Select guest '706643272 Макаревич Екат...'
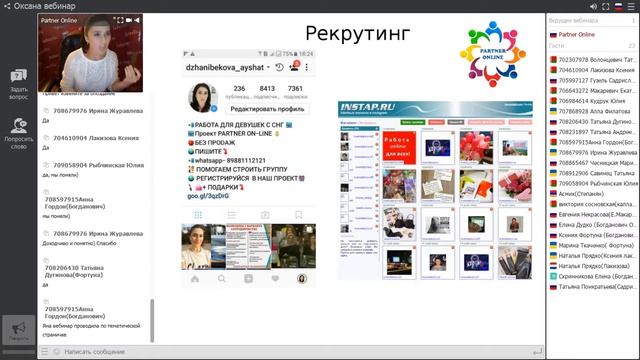Screen dimensions: 640x360 tap(593, 91)
